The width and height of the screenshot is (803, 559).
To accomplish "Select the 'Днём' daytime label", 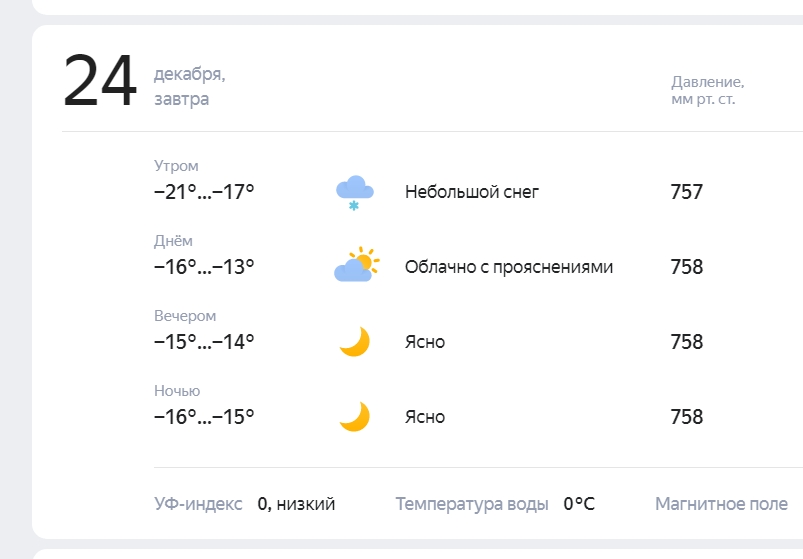I will coord(173,241).
